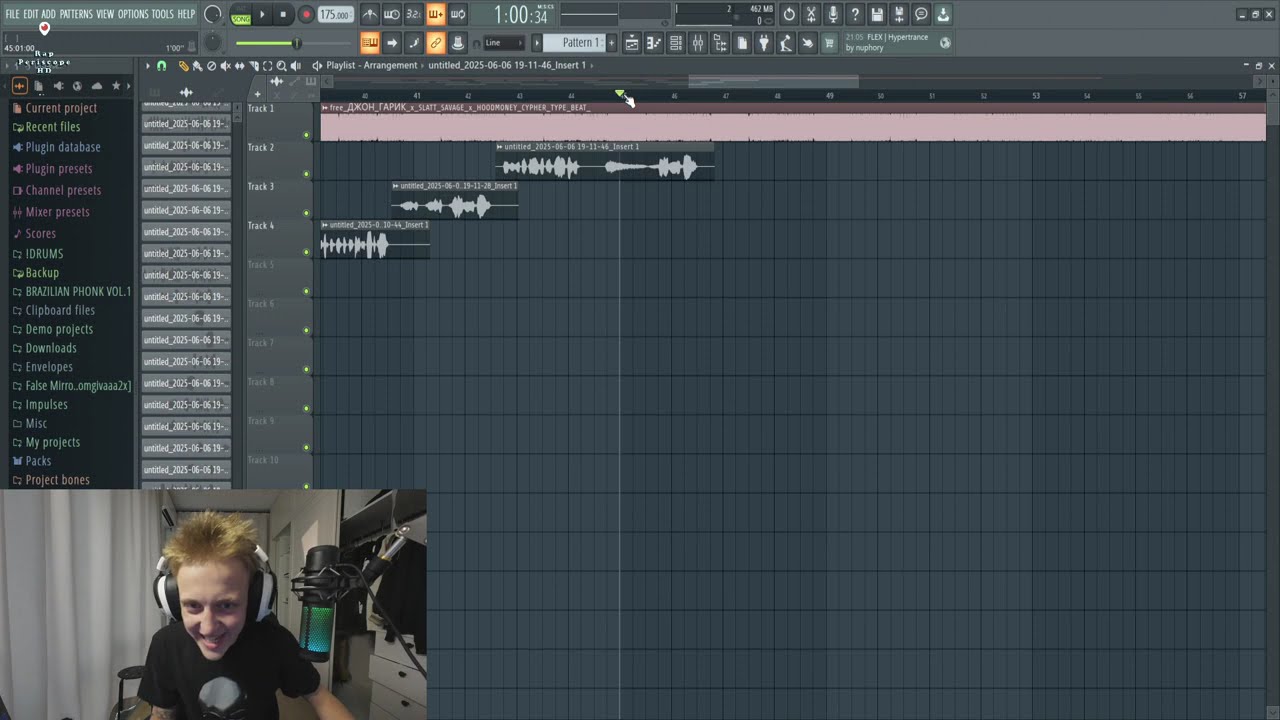Expand the pattern options arrow left of Pattern 1
Image resolution: width=1280 pixels, height=720 pixels.
[537, 43]
